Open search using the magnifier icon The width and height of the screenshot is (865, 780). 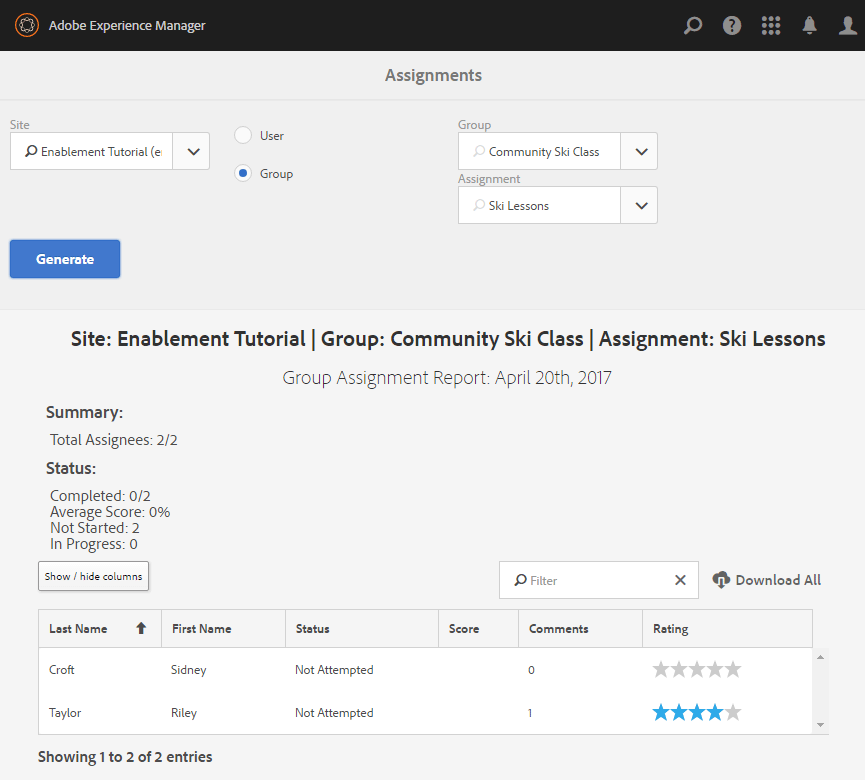pos(692,26)
